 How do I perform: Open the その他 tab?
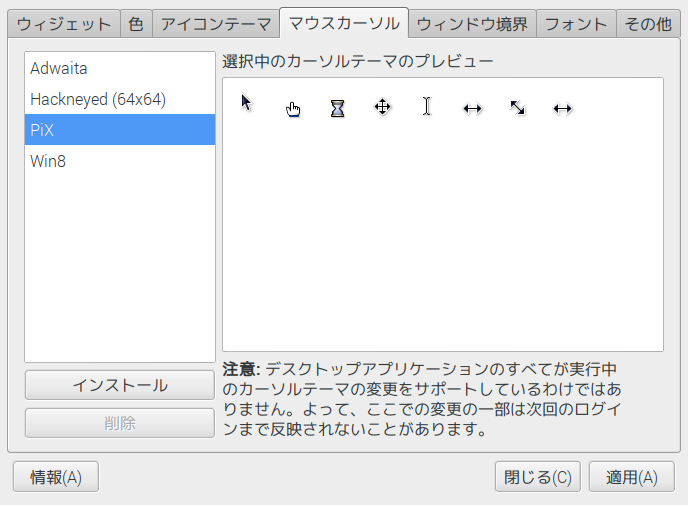click(x=648, y=24)
